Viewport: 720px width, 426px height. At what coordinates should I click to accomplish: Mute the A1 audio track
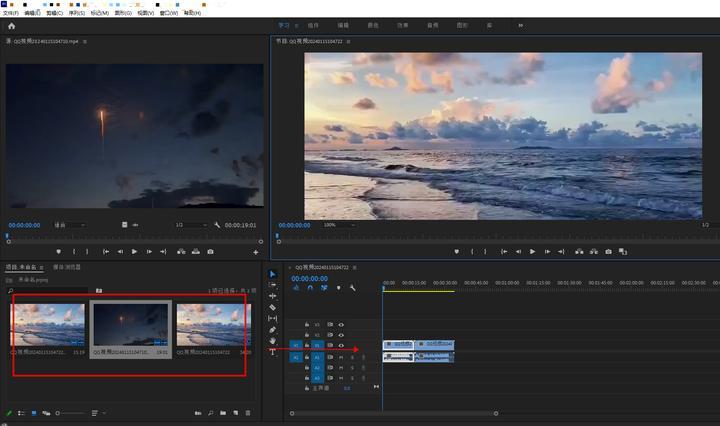tap(341, 357)
